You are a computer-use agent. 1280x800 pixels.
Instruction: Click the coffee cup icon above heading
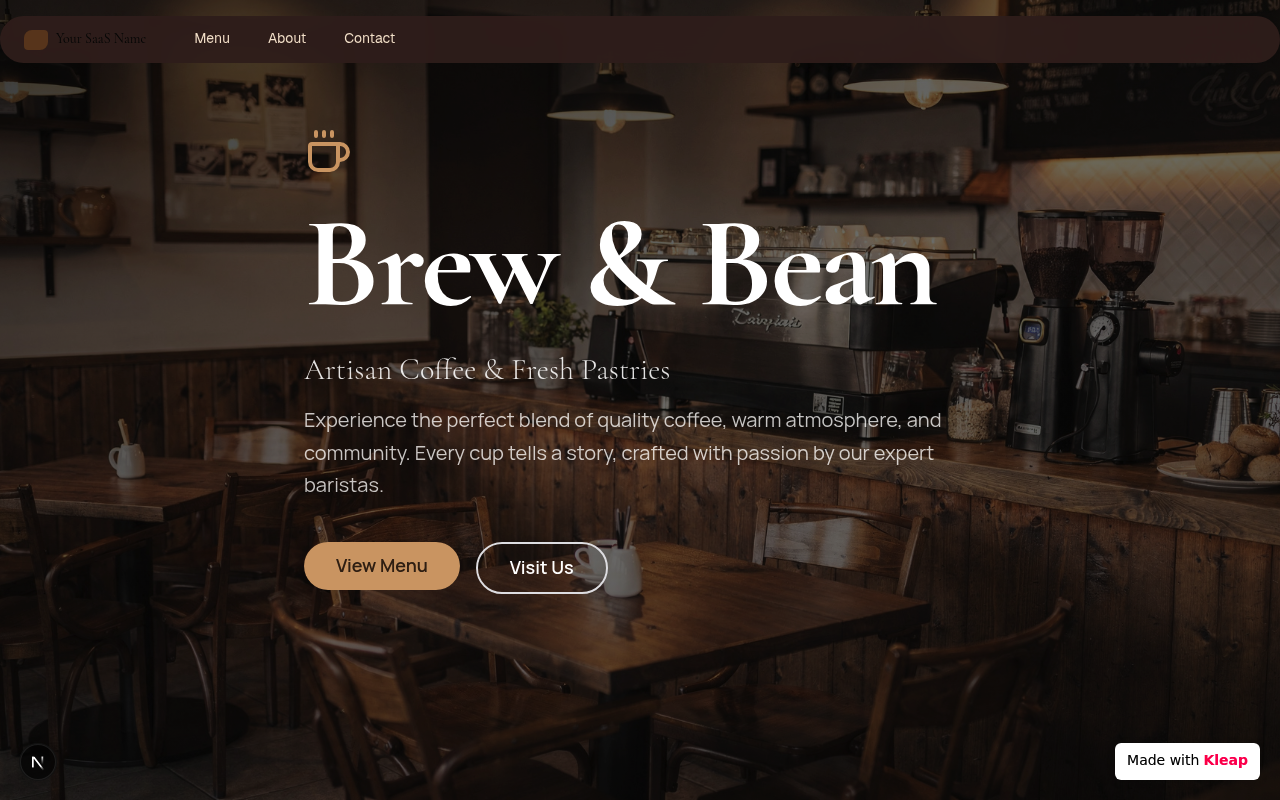coord(328,151)
